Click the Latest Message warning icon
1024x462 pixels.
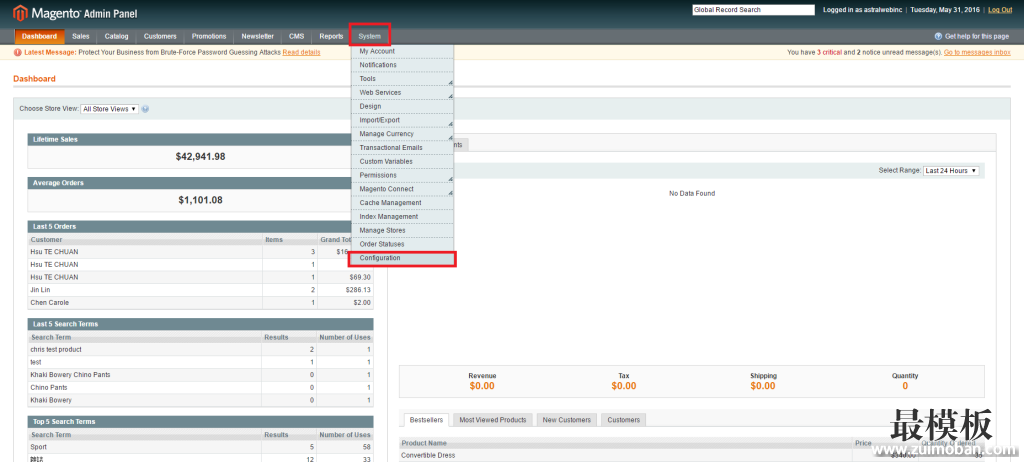point(18,52)
